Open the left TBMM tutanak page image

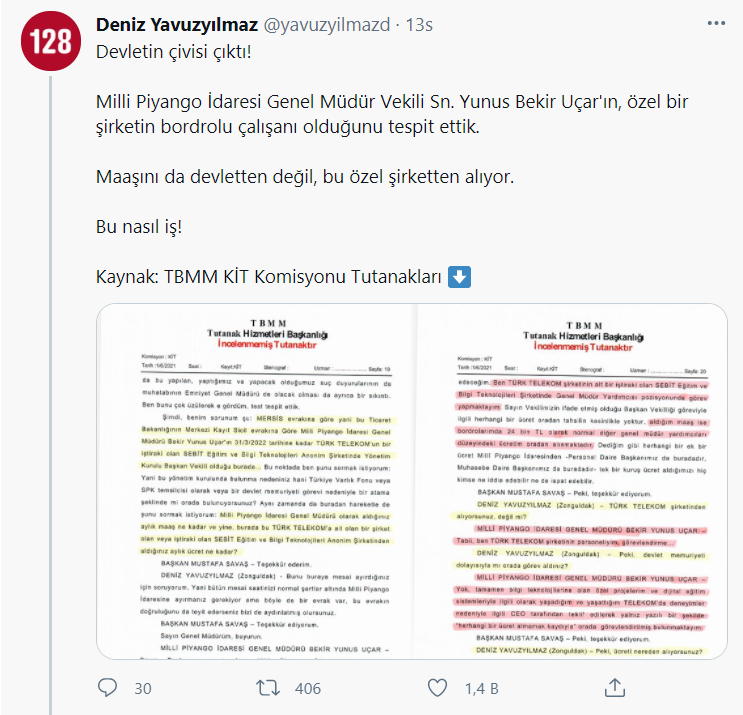256,481
